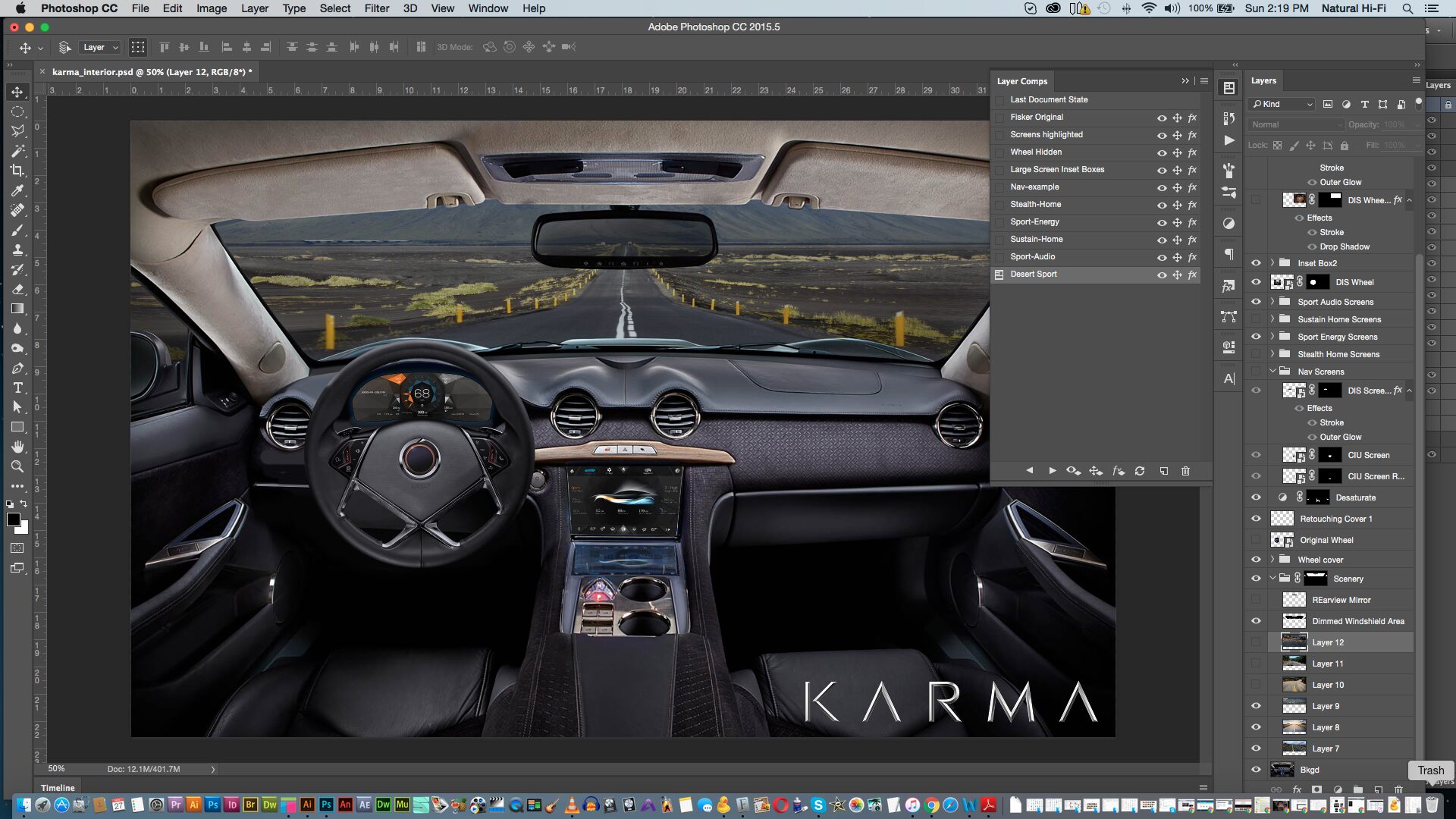Viewport: 1456px width, 819px height.
Task: Hide the Desaturate adjustment layer
Action: 1256,497
